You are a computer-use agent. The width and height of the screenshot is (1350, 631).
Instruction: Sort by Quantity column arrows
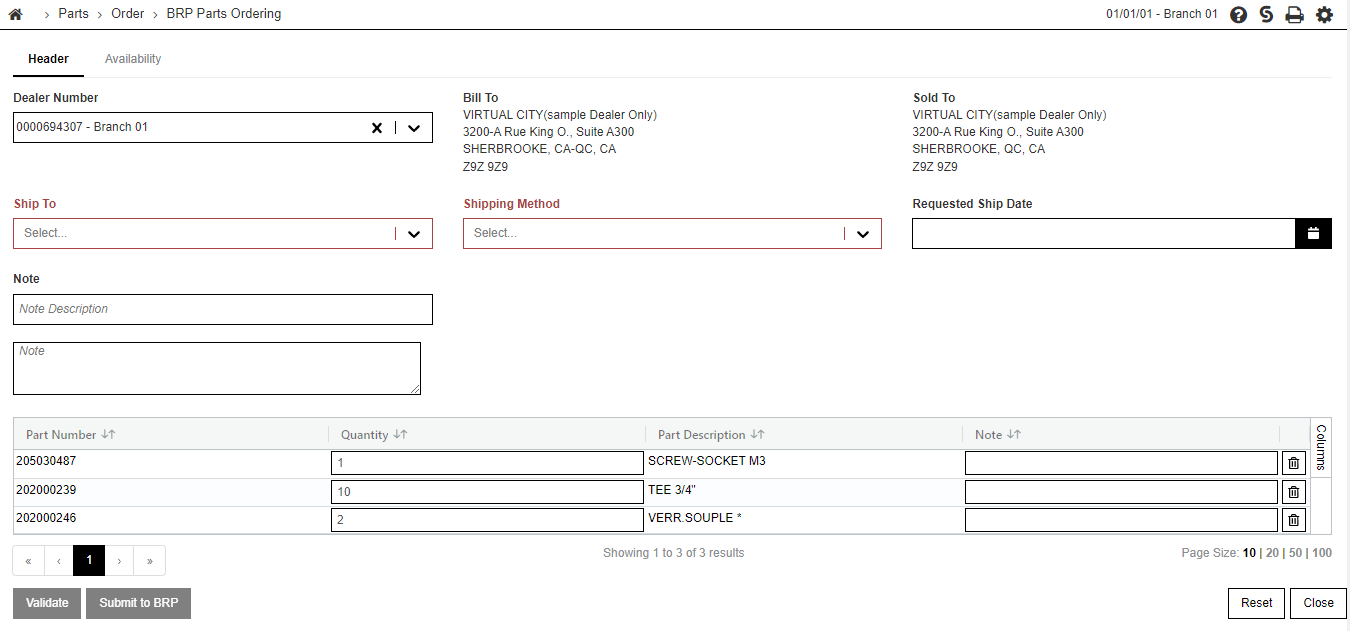400,435
